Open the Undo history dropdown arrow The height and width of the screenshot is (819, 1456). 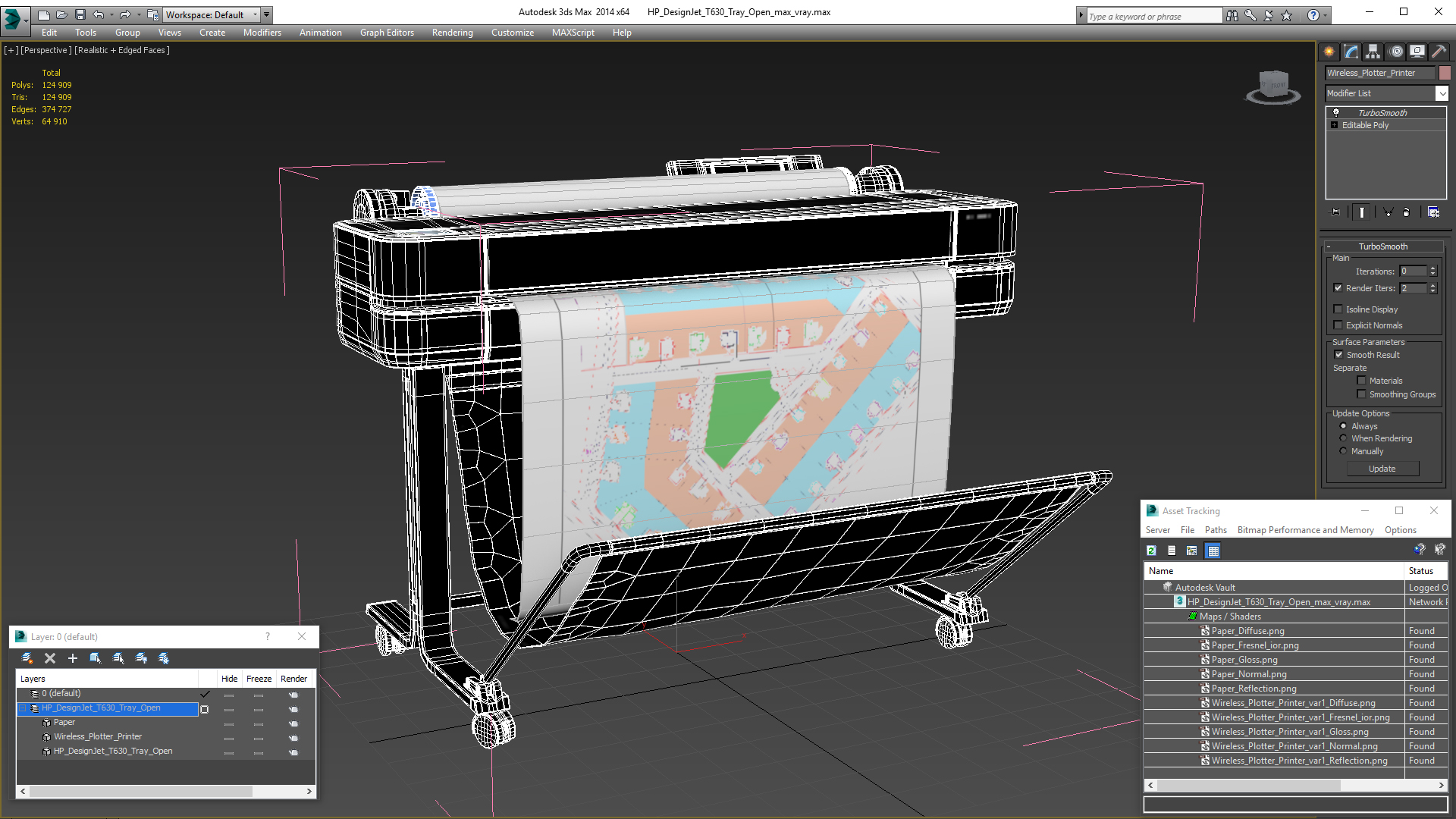(x=111, y=14)
